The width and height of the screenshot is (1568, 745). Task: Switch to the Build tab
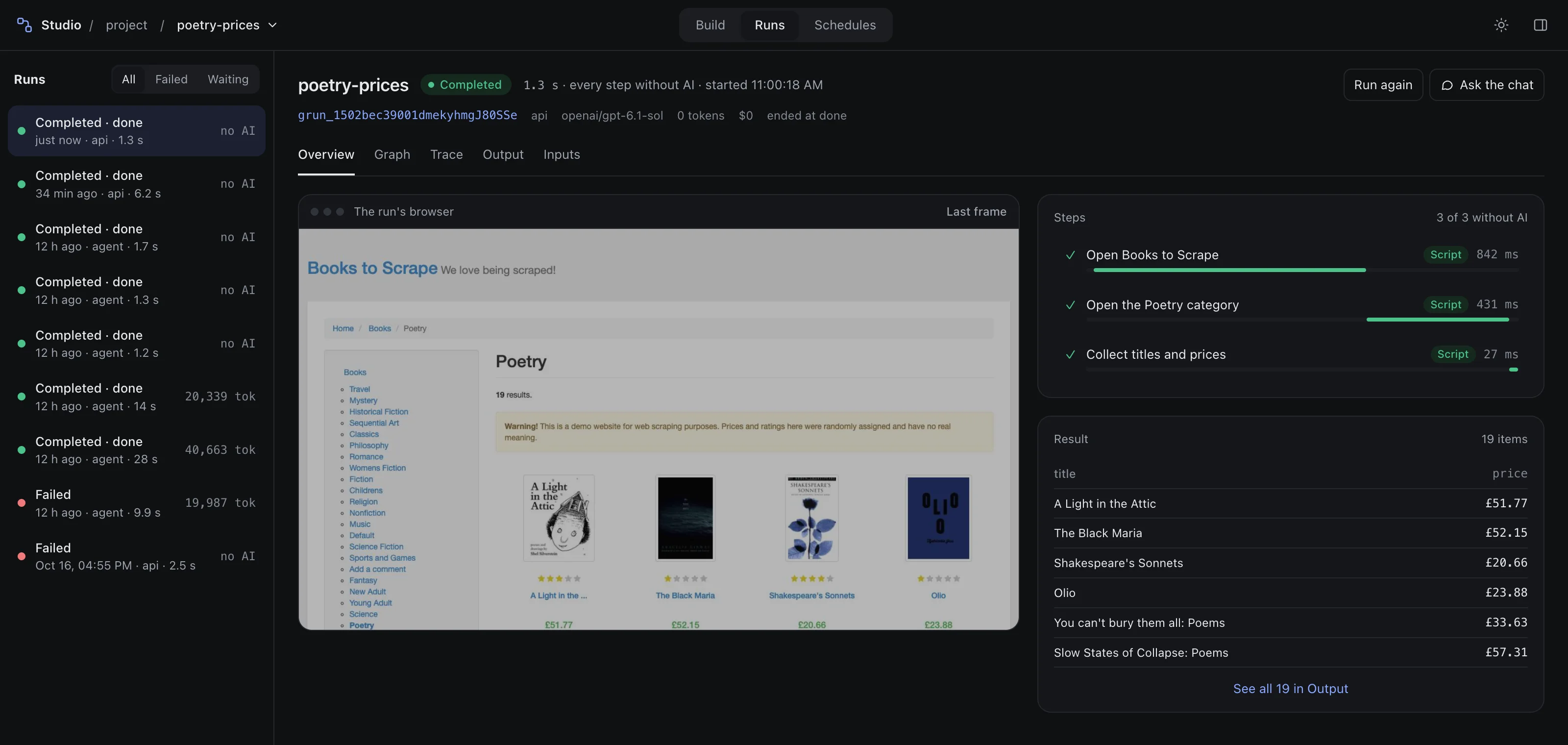tap(710, 25)
